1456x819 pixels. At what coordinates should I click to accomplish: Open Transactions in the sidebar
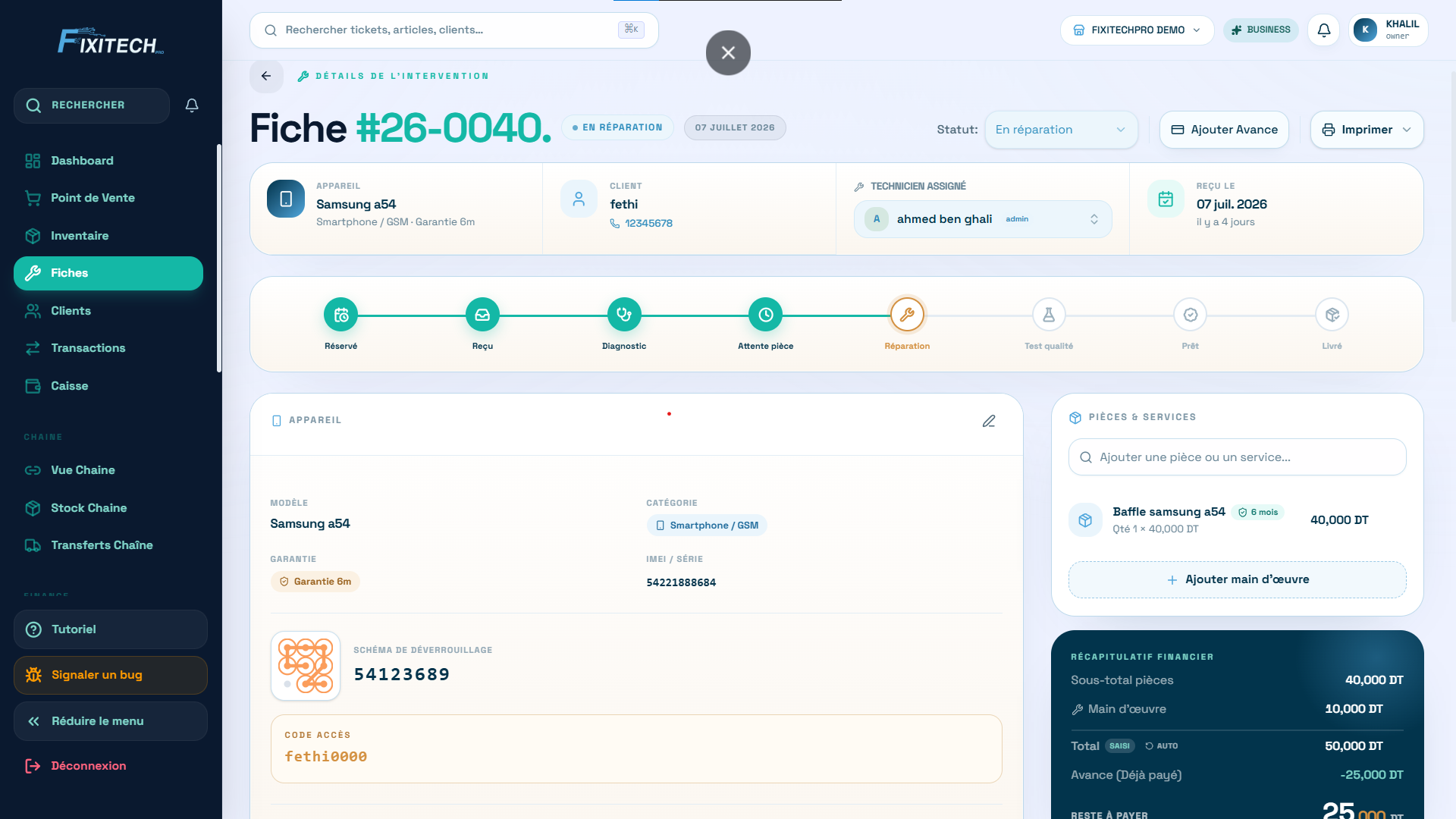[x=108, y=348]
